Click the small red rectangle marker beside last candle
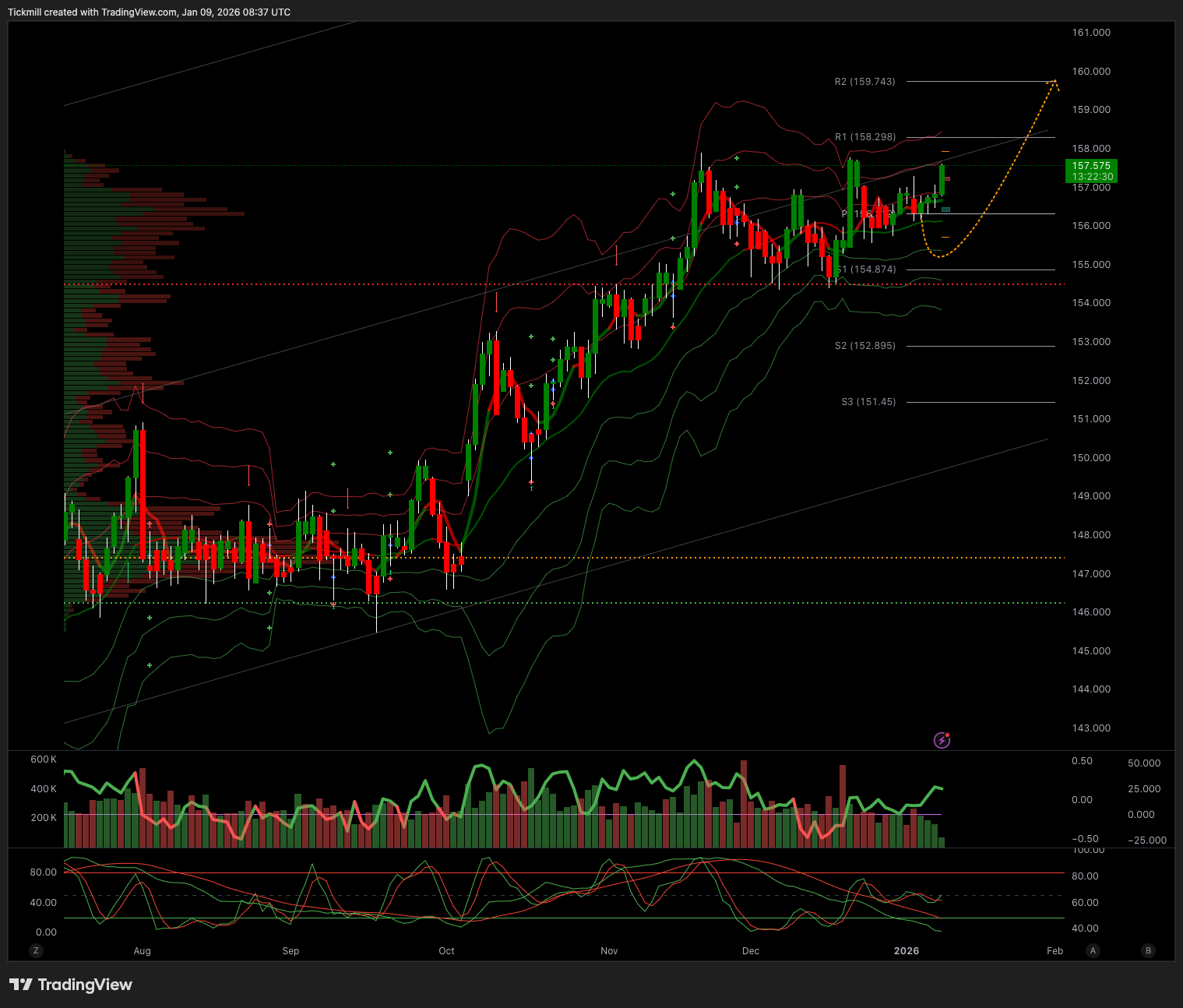1183x1008 pixels. point(947,179)
